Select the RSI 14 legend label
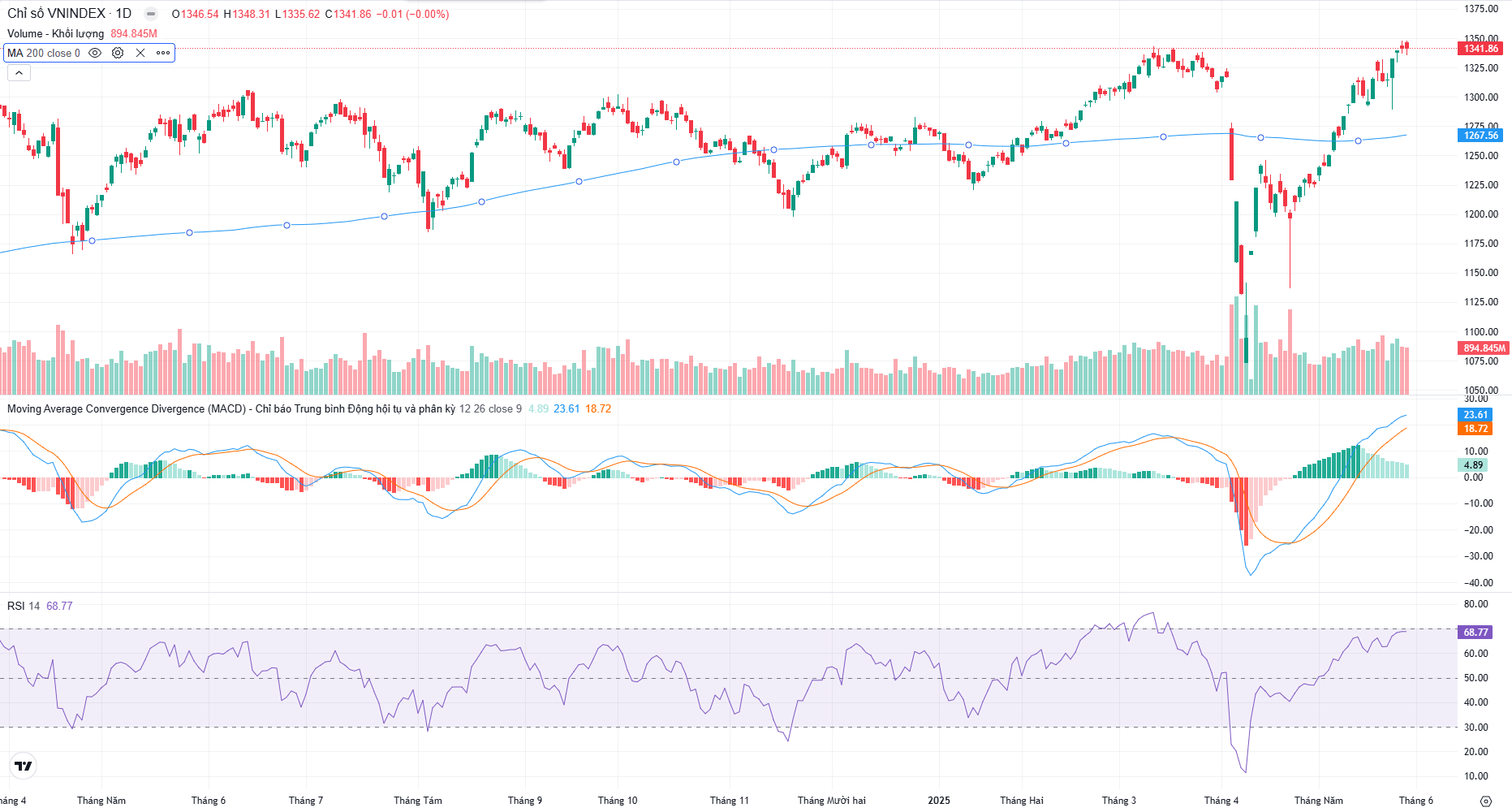 (x=24, y=606)
